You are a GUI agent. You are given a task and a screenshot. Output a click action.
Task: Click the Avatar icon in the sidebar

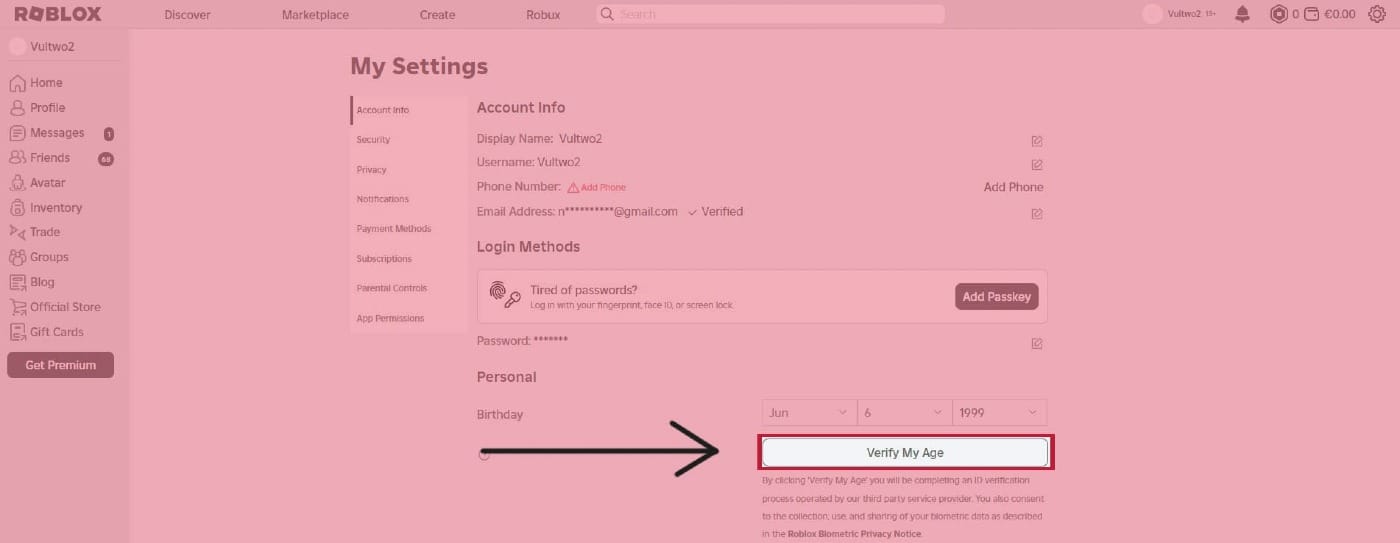click(17, 183)
